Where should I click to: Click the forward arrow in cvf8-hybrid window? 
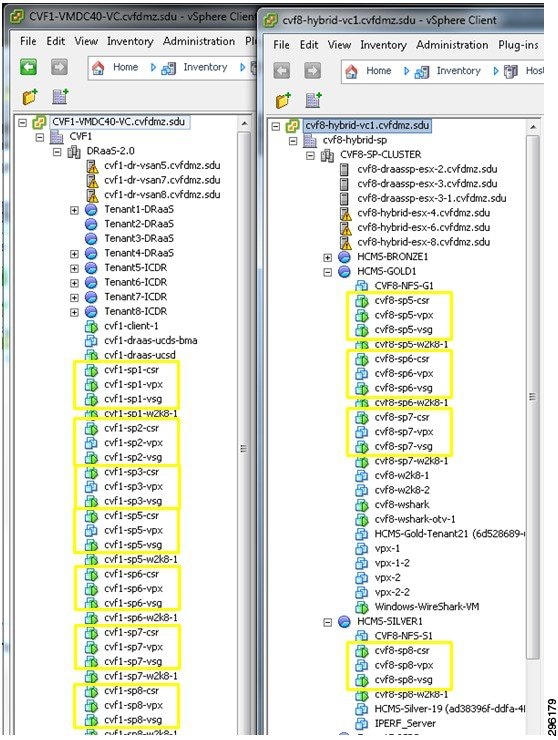pos(312,71)
